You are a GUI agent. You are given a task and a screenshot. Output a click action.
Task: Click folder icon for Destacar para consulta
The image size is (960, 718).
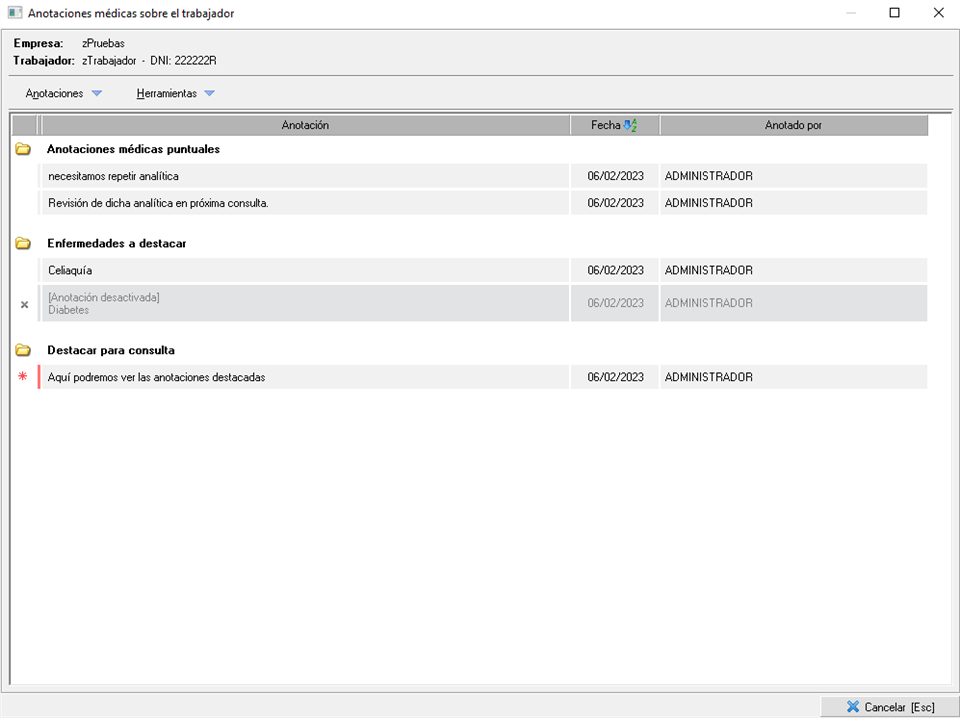click(x=23, y=350)
